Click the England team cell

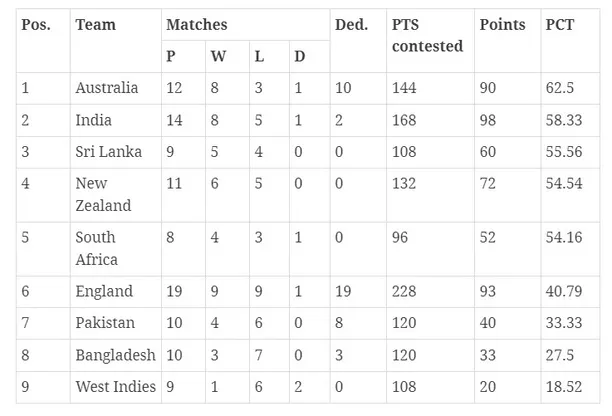104,291
